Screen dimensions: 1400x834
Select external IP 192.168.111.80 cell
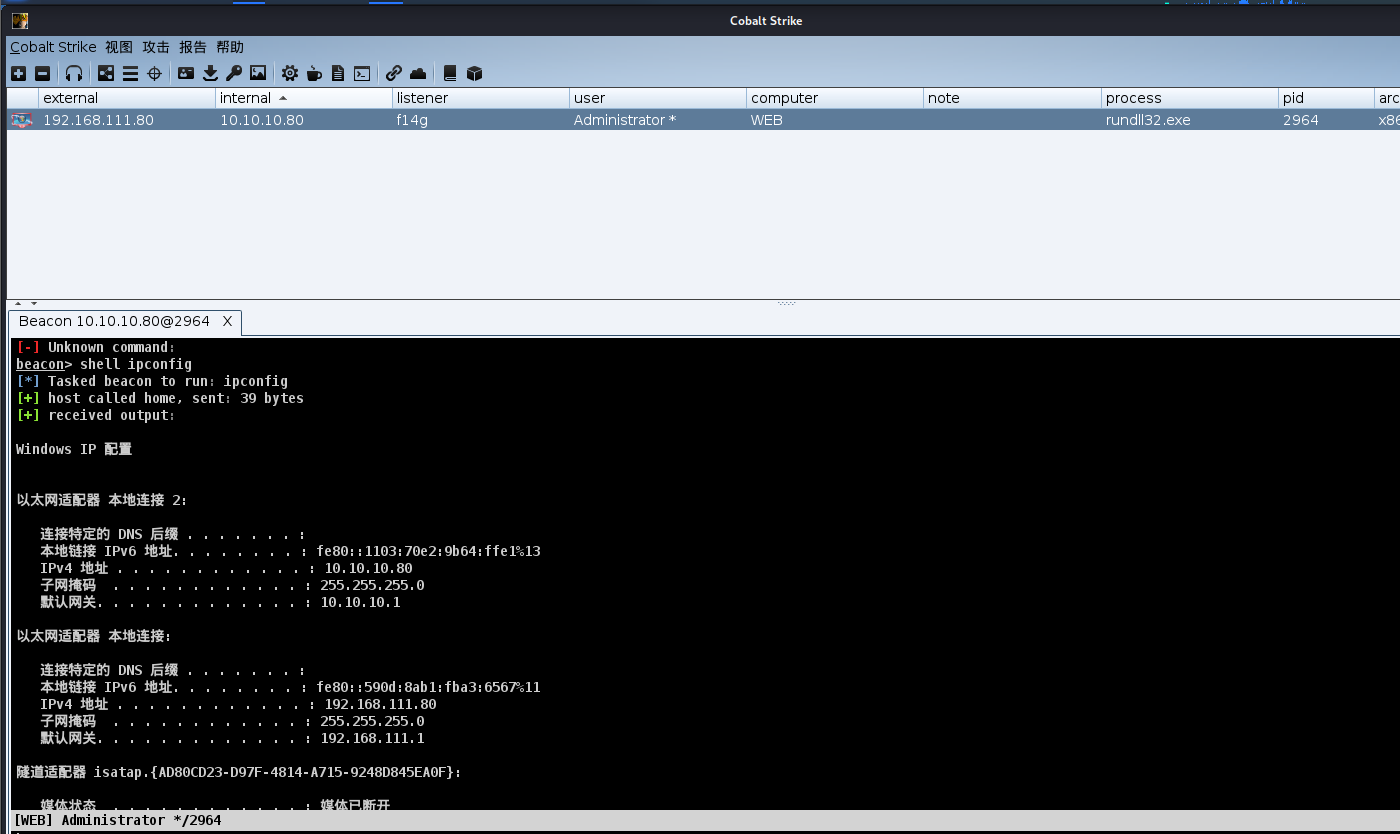coord(127,120)
